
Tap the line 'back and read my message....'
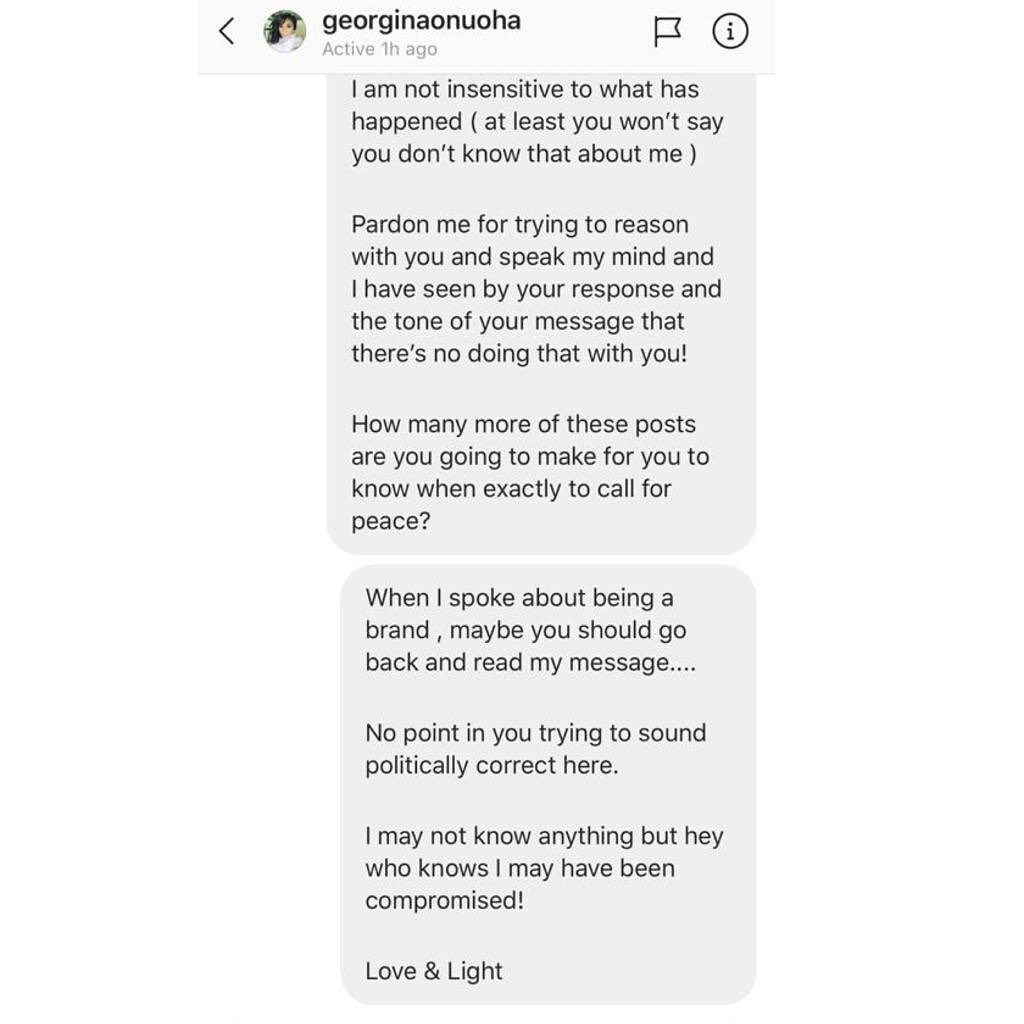530,662
